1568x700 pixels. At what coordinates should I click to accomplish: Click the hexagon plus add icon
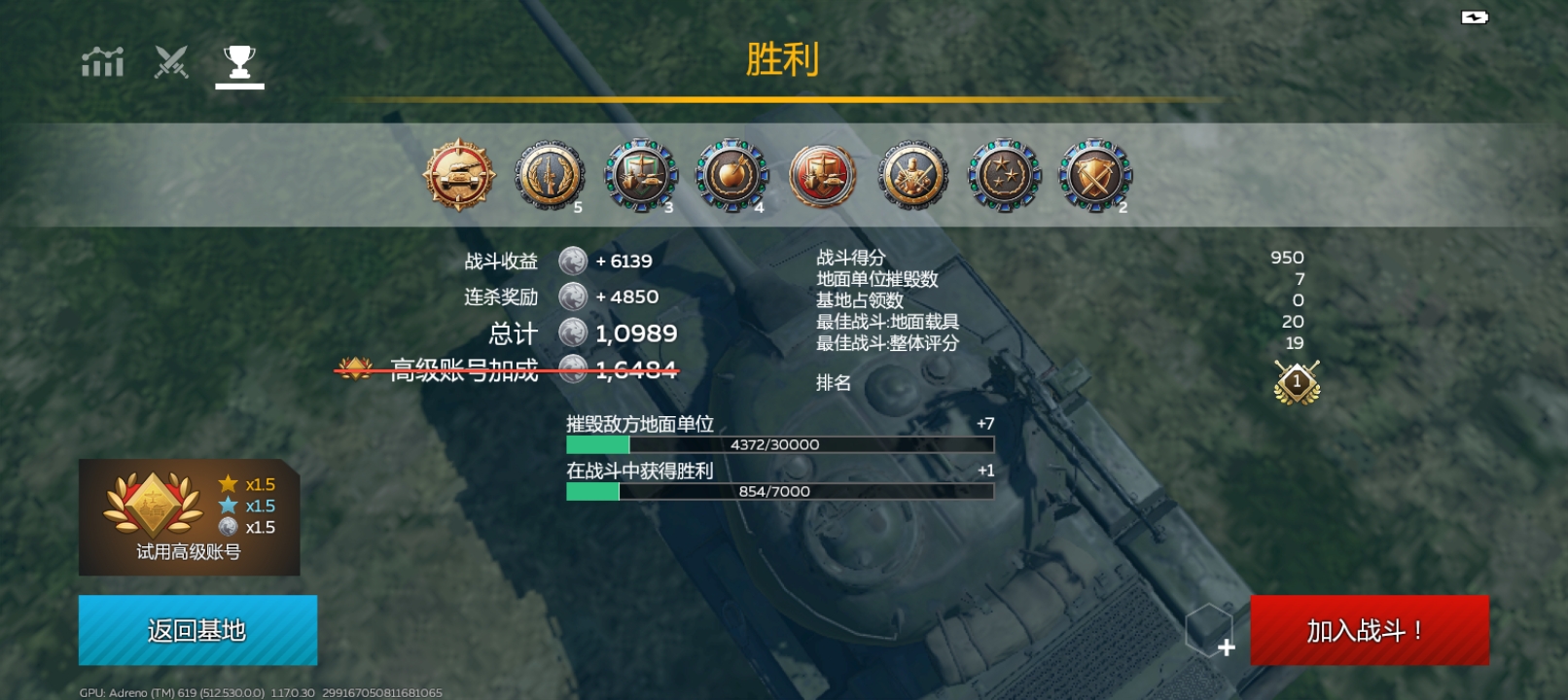(x=1211, y=630)
